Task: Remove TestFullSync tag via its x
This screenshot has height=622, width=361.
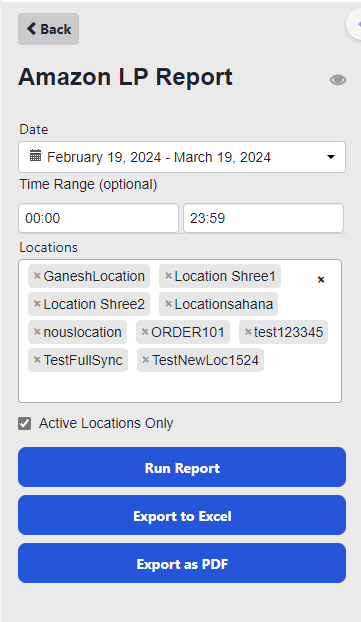Action: [37, 360]
